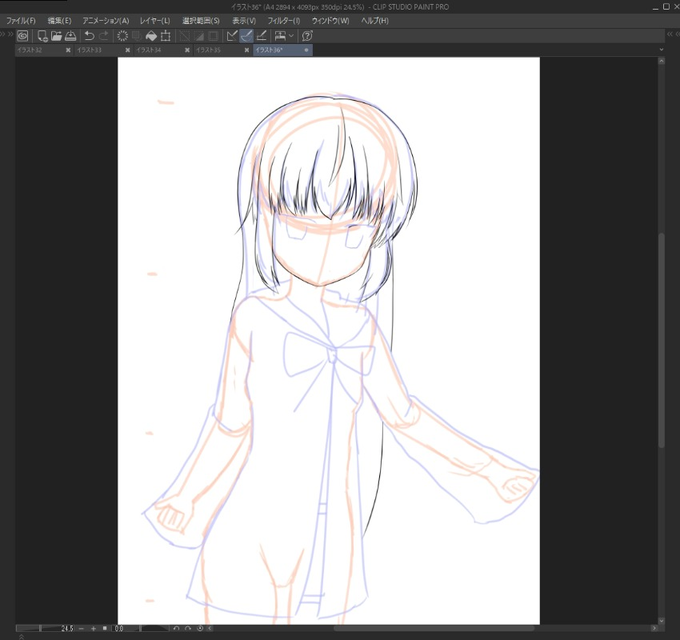This screenshot has height=640, width=680.
Task: Close the イラスト33 tab
Action: 128,50
